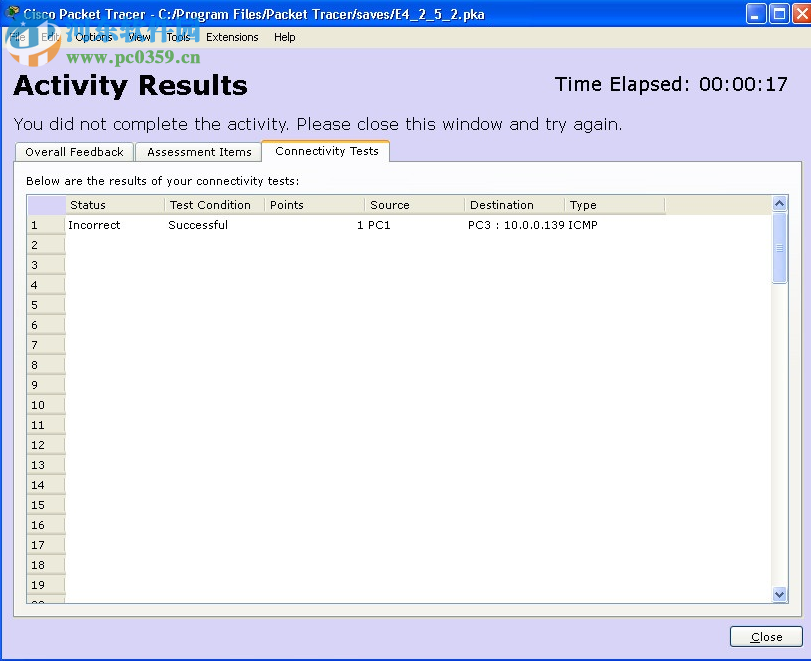Switch to the Overall Feedback tab

click(74, 152)
